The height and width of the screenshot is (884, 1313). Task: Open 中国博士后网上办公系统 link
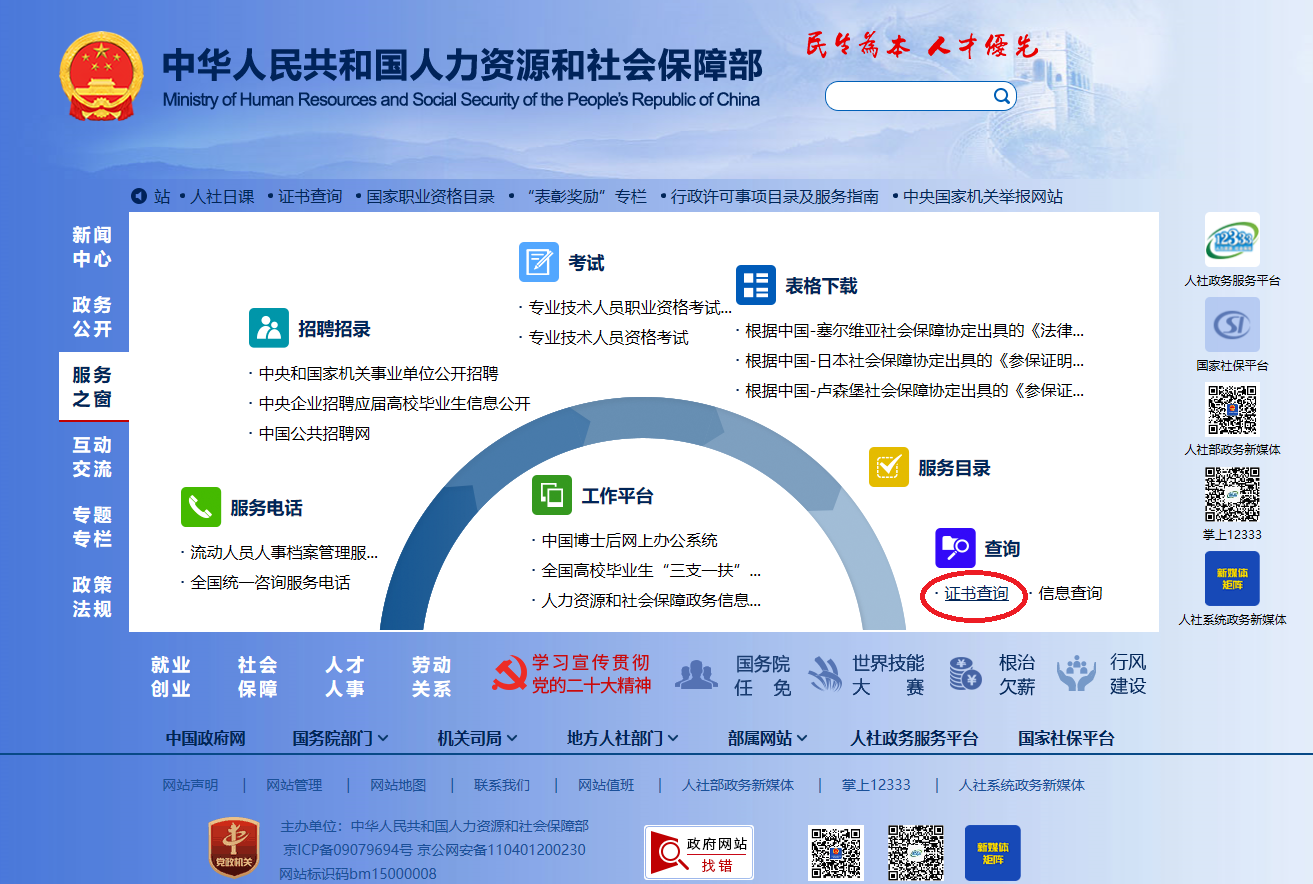point(630,540)
